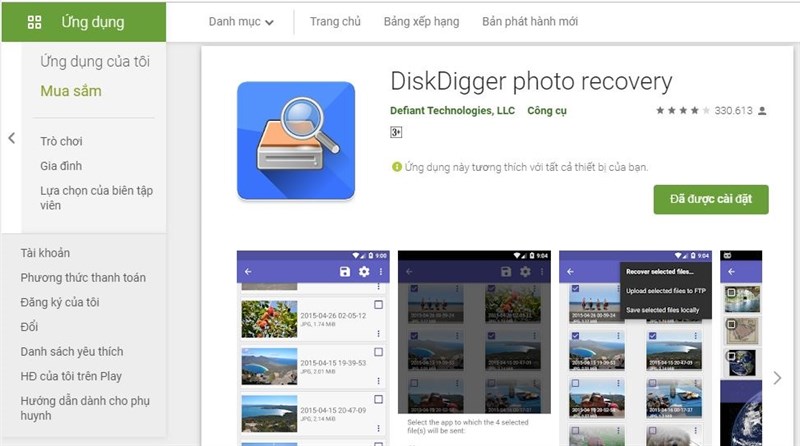Open first screenshot with photo list
Image resolution: width=800 pixels, height=446 pixels.
313,348
